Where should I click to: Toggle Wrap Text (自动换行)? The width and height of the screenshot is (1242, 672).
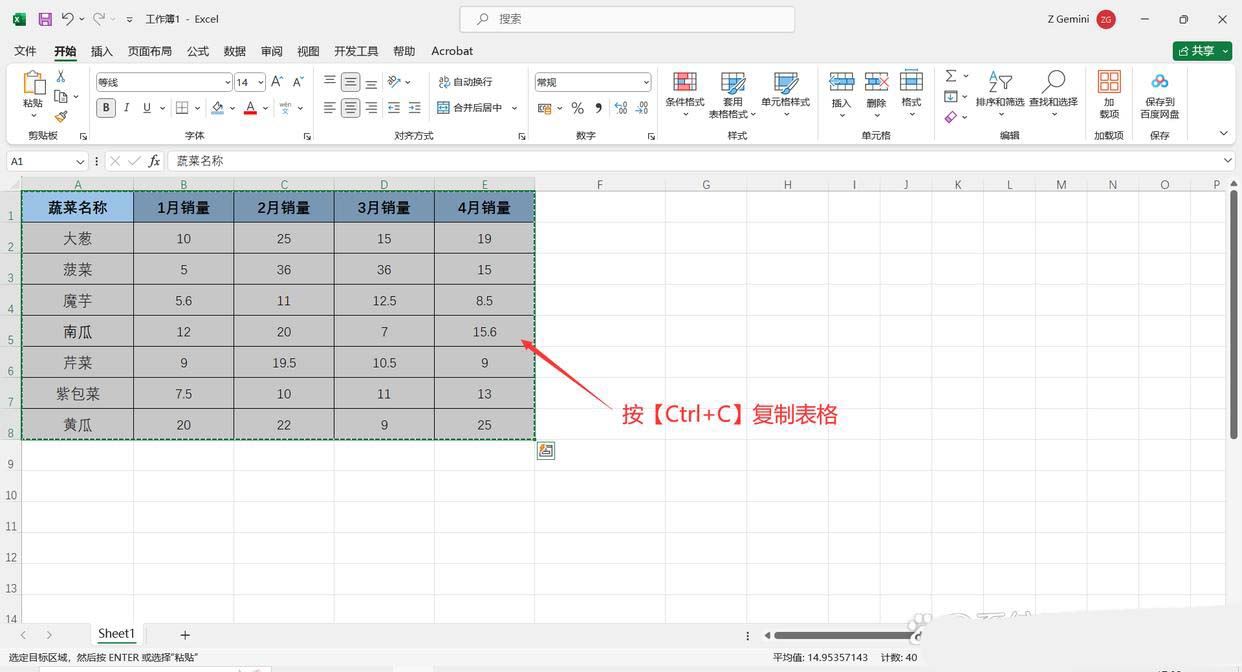click(x=465, y=82)
